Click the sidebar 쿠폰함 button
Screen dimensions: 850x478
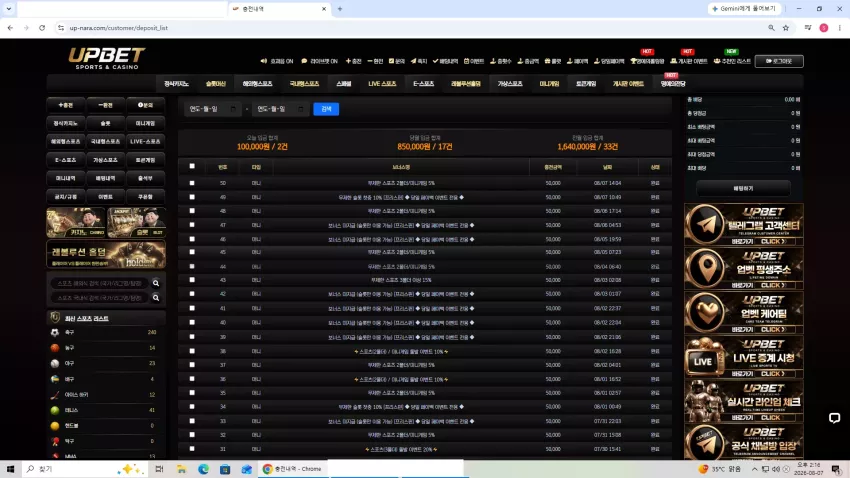(x=145, y=197)
